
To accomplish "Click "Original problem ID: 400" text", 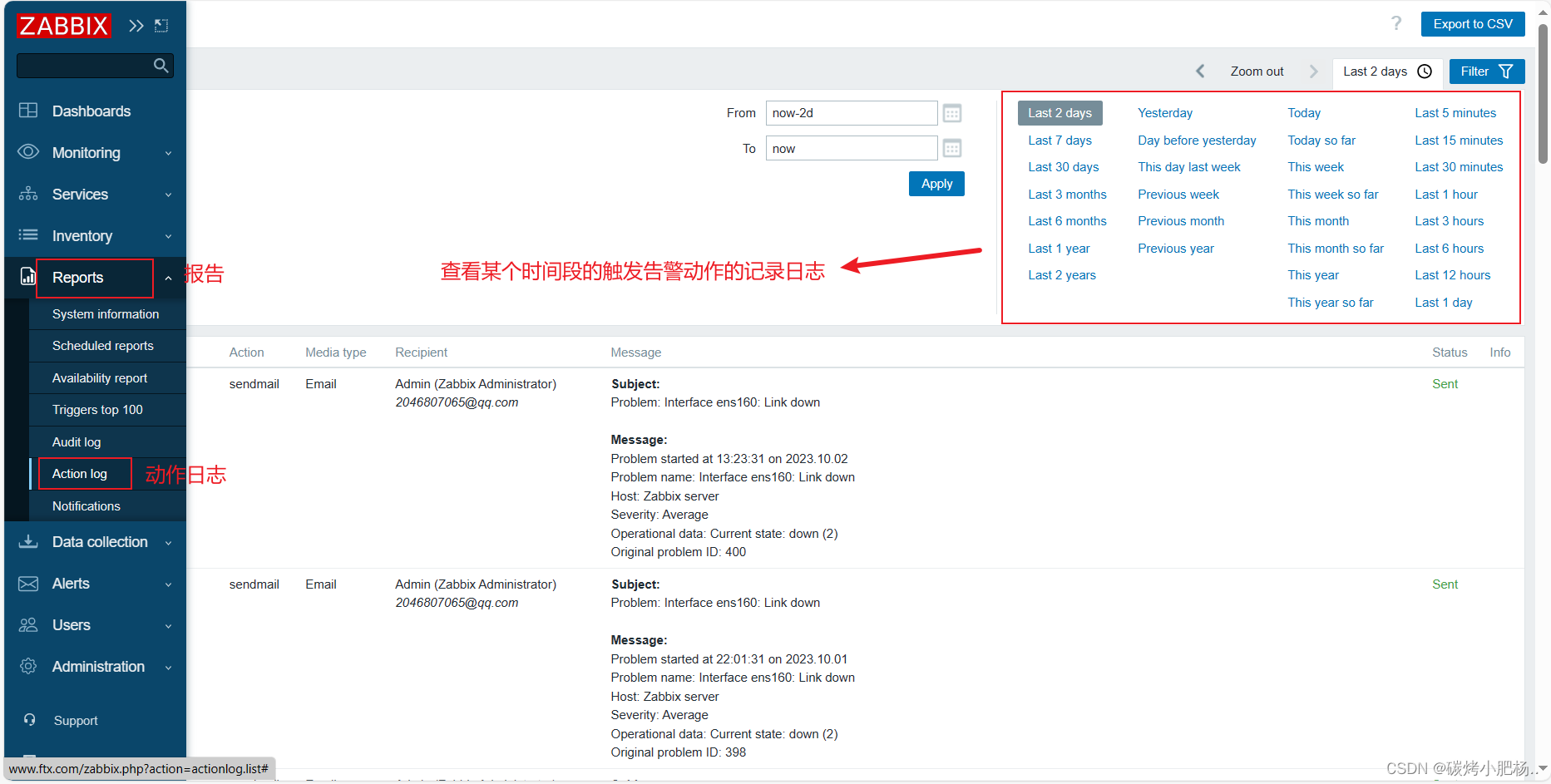I will 678,552.
